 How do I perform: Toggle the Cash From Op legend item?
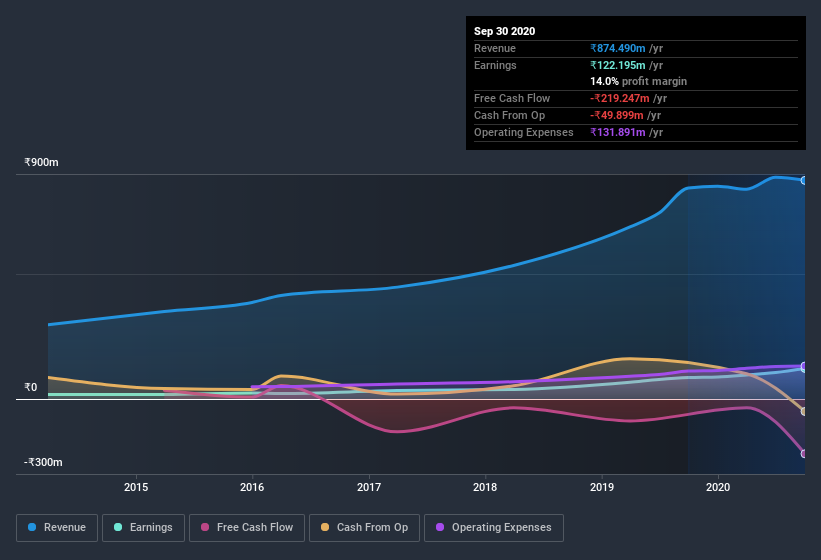coord(362,527)
